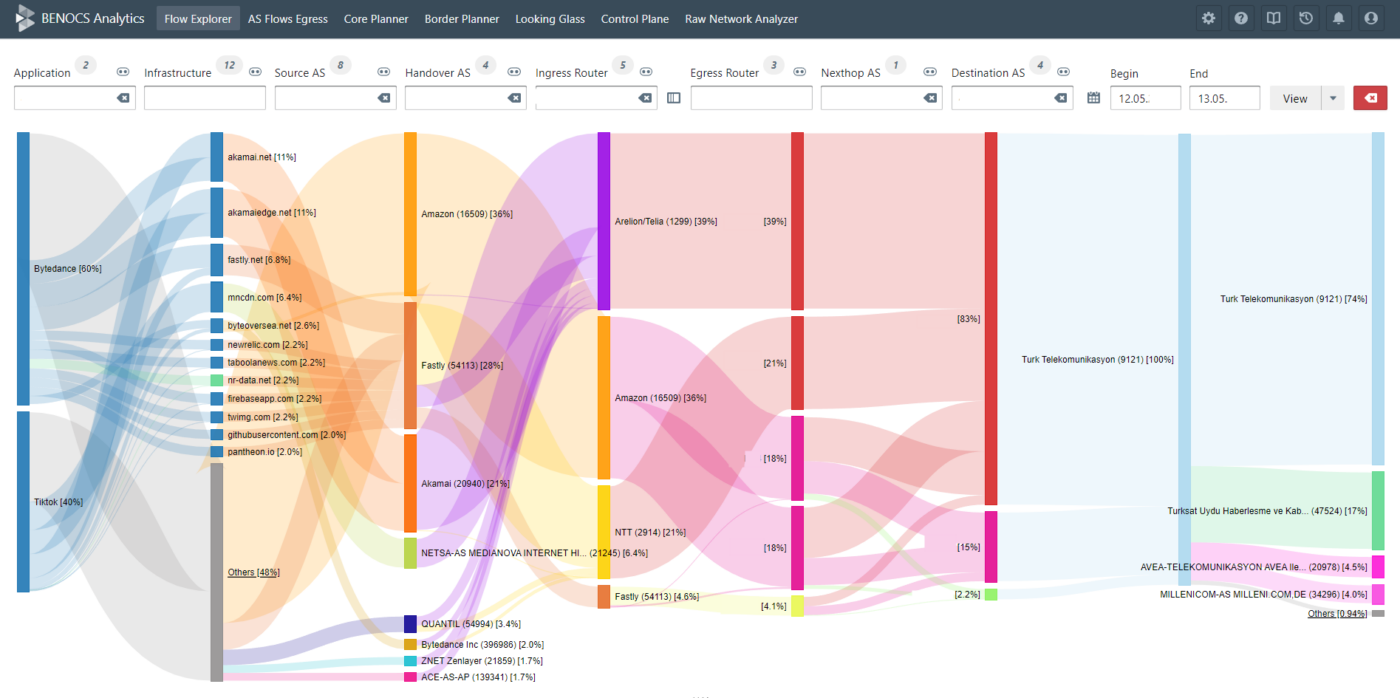The width and height of the screenshot is (1400, 698).
Task: Click the View button
Action: click(x=1295, y=98)
